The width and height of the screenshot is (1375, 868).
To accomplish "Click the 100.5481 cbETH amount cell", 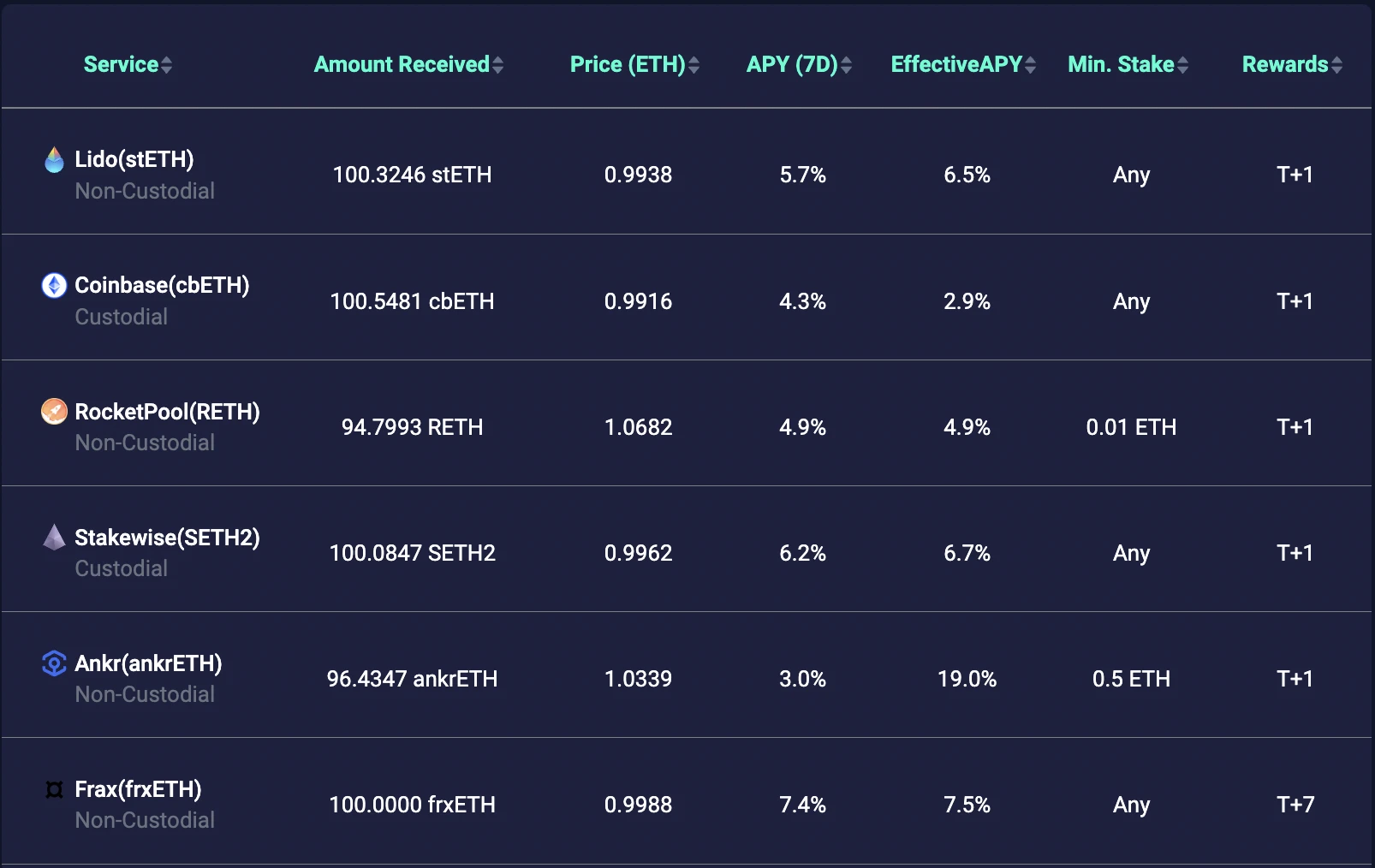I will (412, 301).
